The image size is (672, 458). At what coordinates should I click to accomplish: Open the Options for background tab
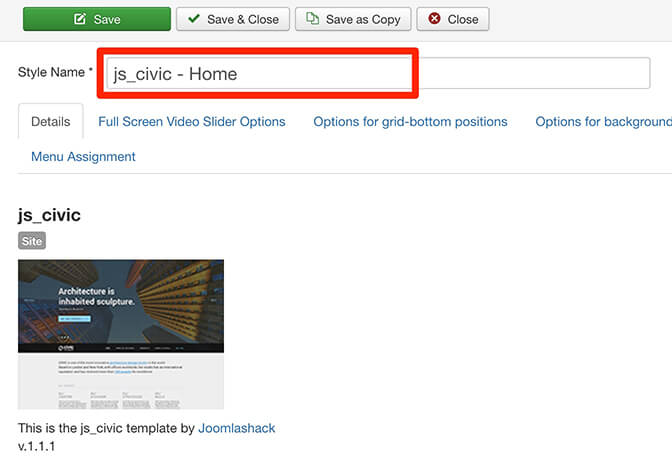click(603, 122)
